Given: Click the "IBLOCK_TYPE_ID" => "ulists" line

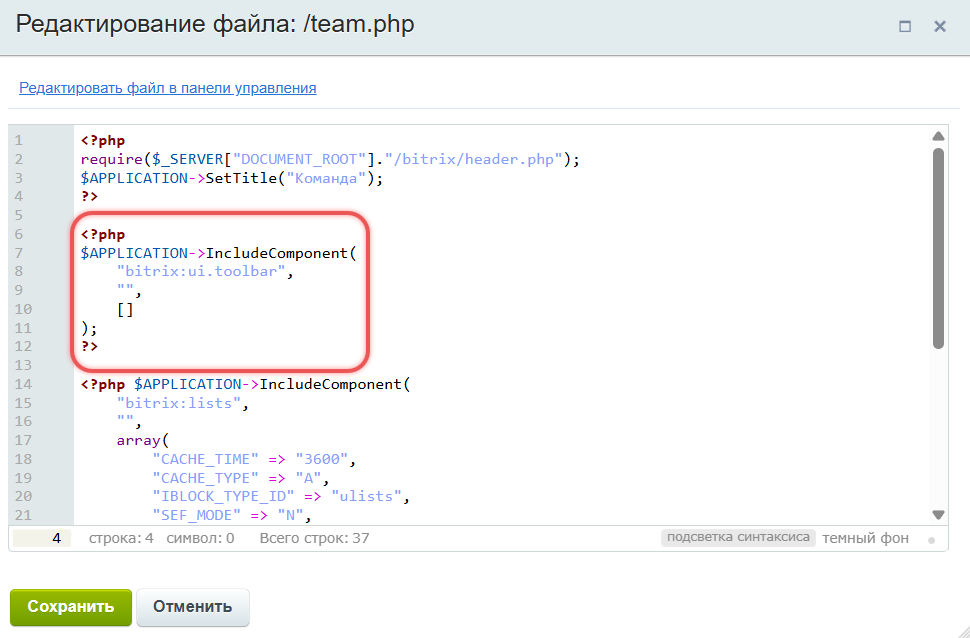Looking at the screenshot, I should [x=281, y=496].
